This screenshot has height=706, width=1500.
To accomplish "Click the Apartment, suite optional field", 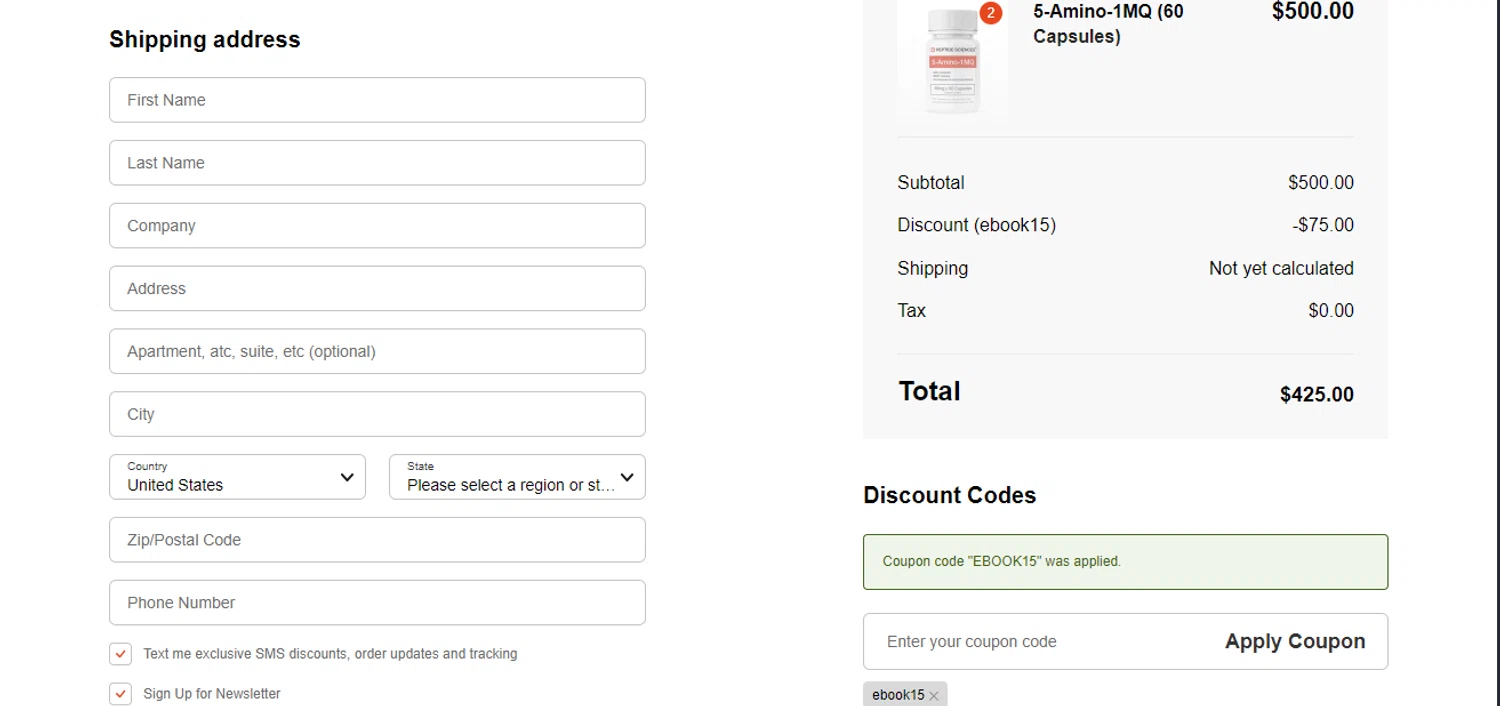I will 377,352.
